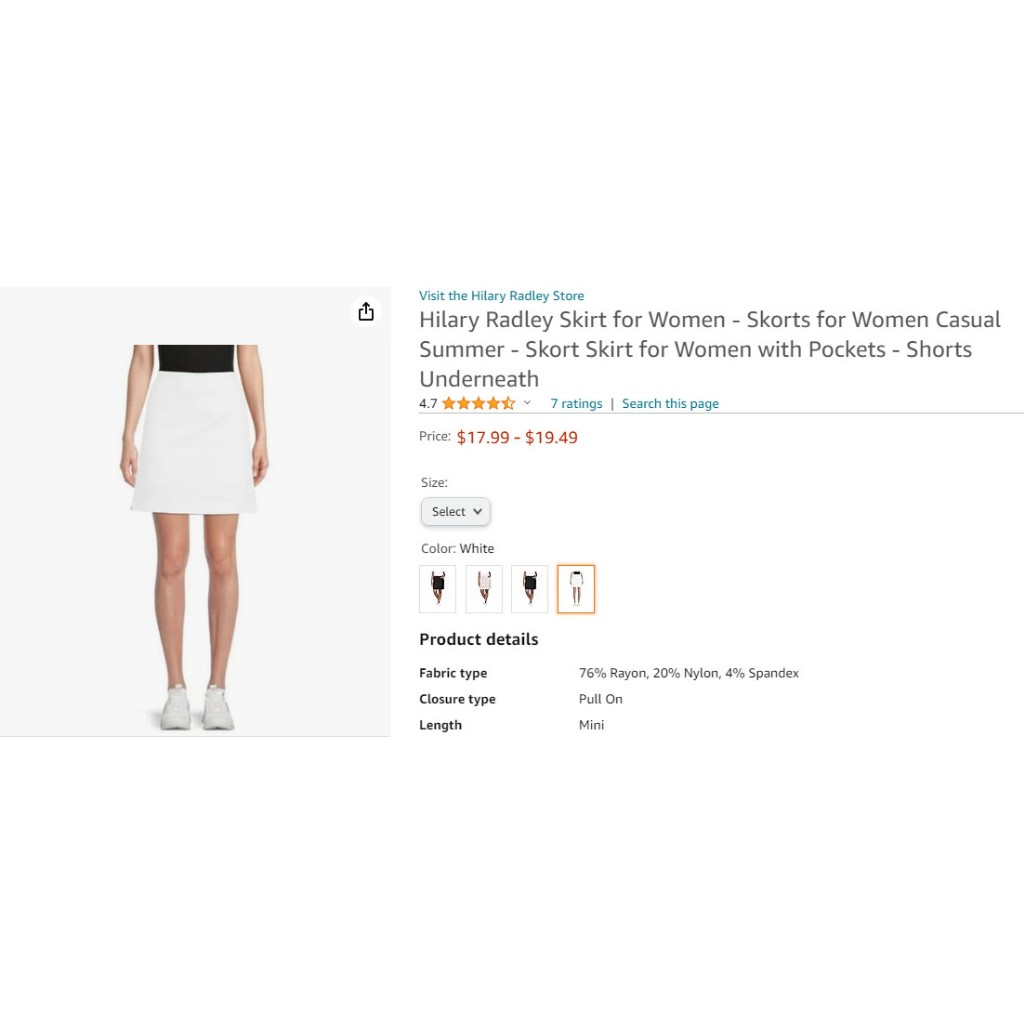Click the main white skirt product image
The height and width of the screenshot is (1024, 1024).
tap(195, 512)
